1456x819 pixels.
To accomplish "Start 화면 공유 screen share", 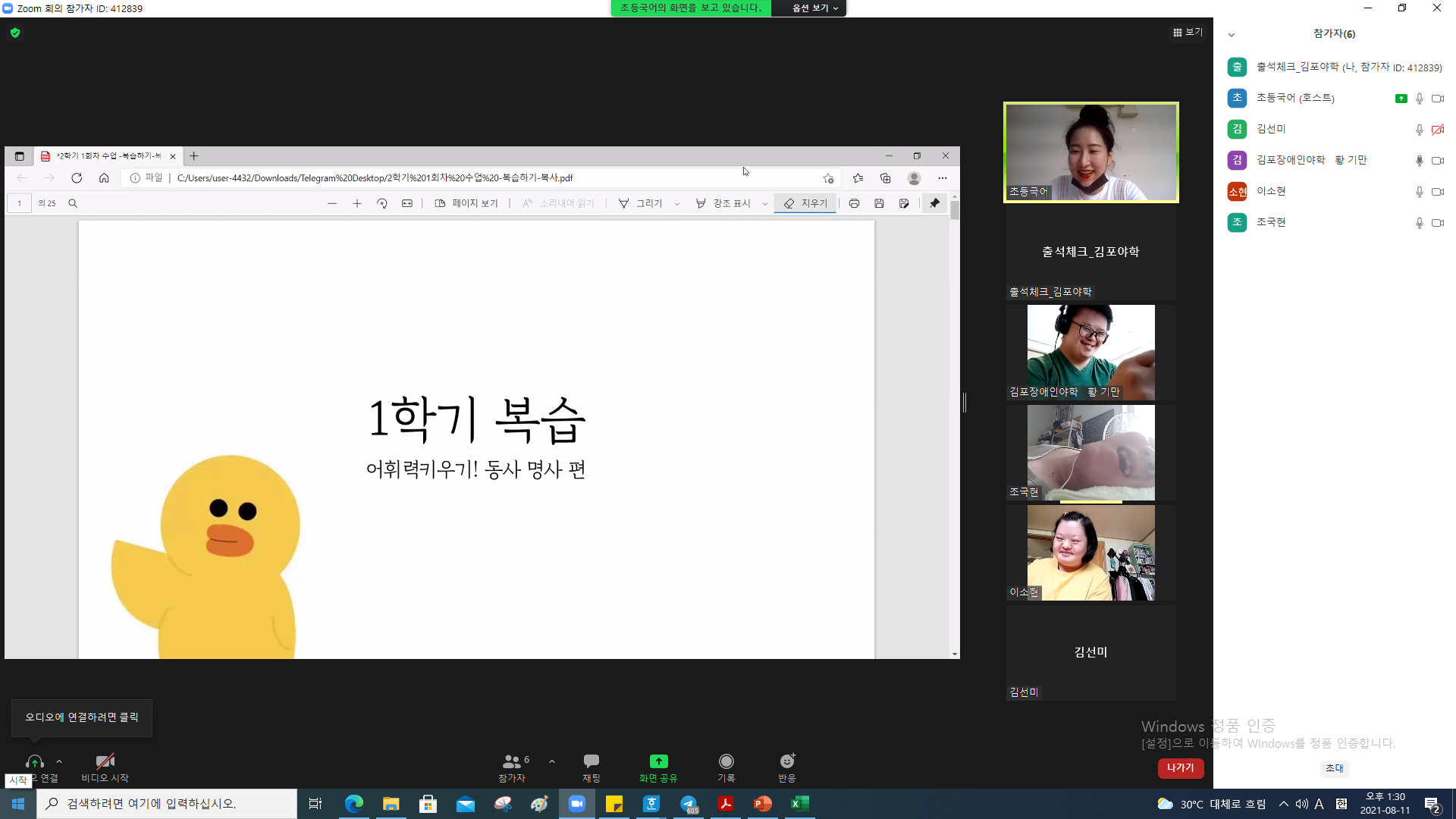I will coord(658,767).
